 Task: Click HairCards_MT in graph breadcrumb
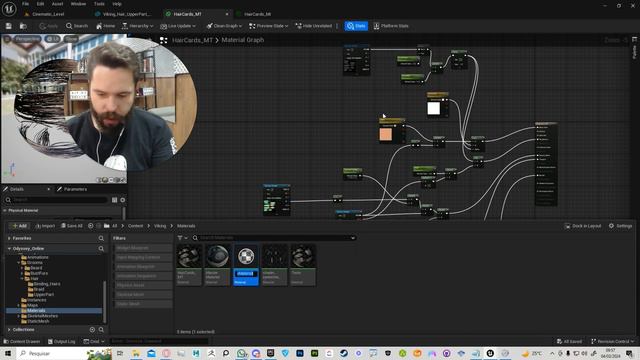pyautogui.click(x=192, y=40)
